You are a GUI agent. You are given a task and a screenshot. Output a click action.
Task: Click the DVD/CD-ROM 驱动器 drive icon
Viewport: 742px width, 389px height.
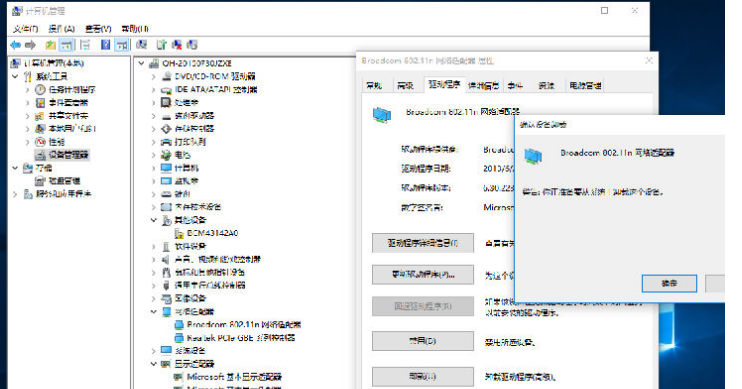[166, 76]
